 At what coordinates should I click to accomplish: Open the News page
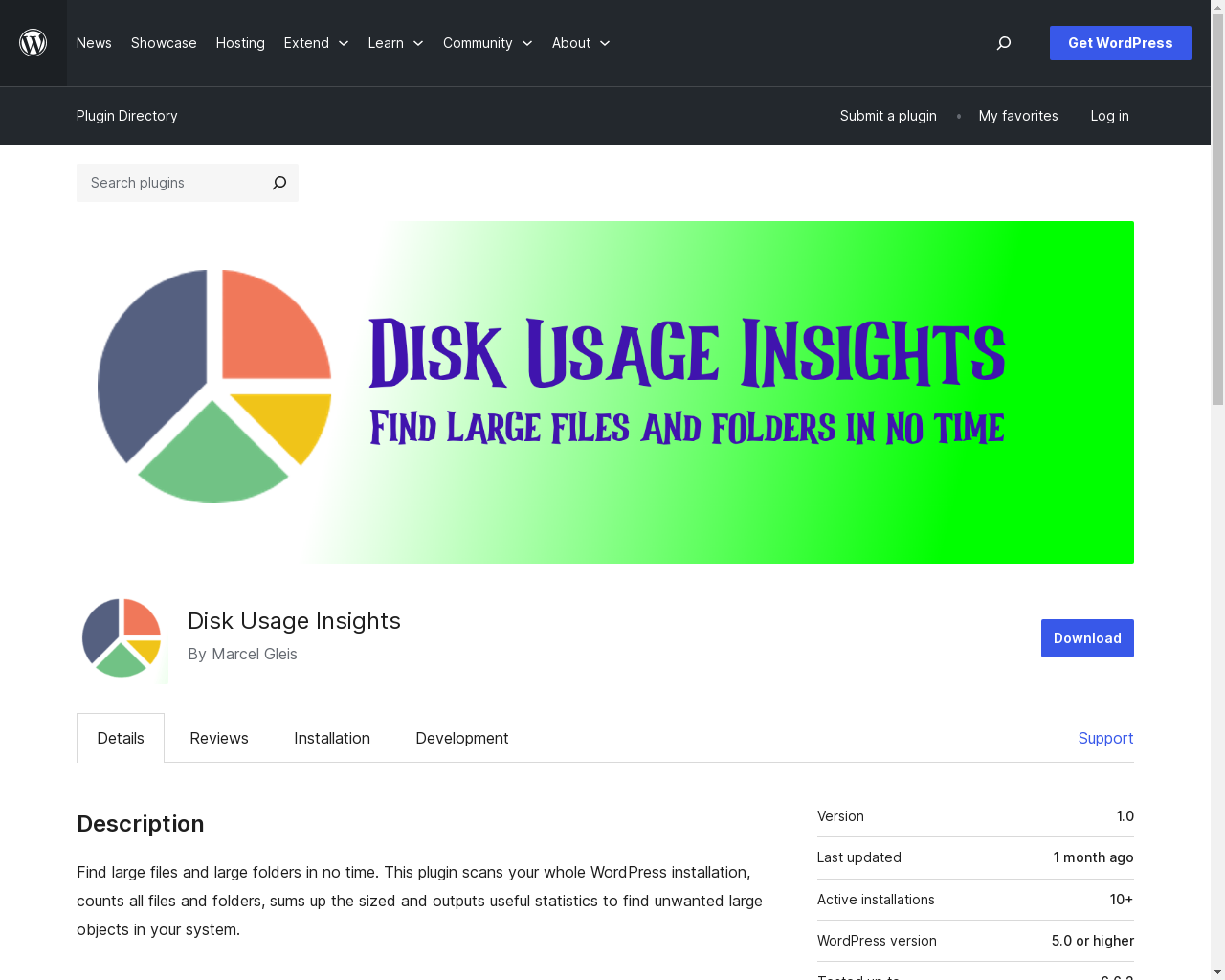[94, 43]
